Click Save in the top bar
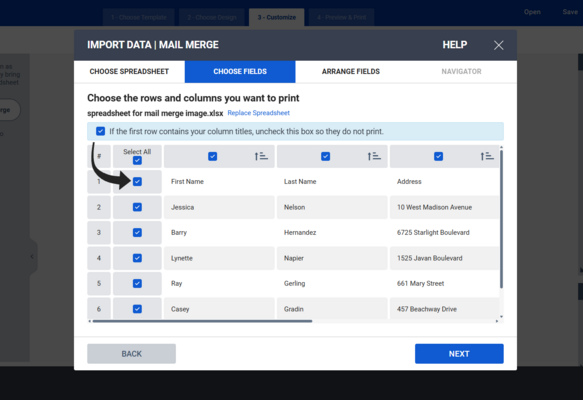This screenshot has width=583, height=400. click(570, 12)
